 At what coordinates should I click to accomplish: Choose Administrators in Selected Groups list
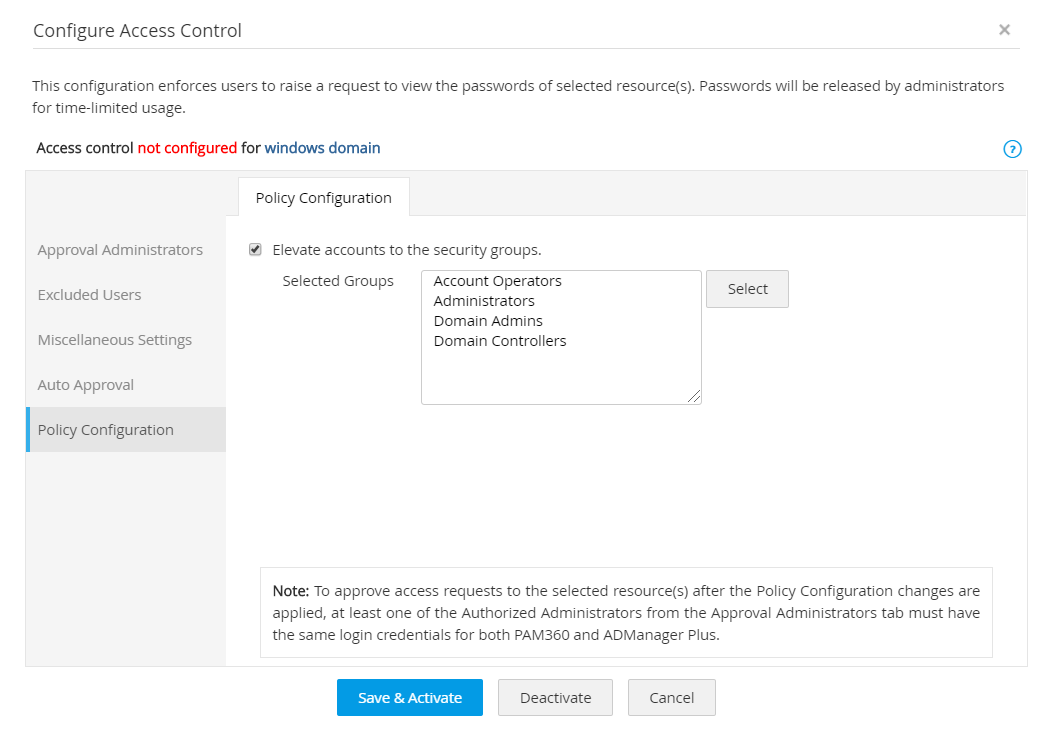(484, 301)
